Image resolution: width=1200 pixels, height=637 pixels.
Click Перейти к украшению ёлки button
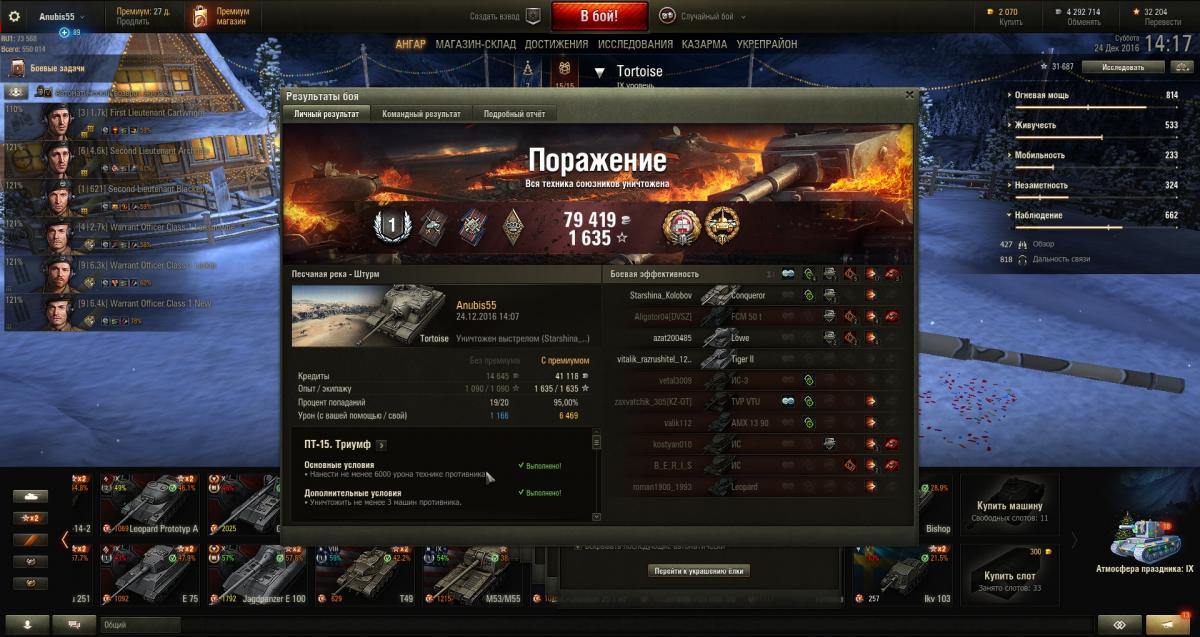pos(698,571)
